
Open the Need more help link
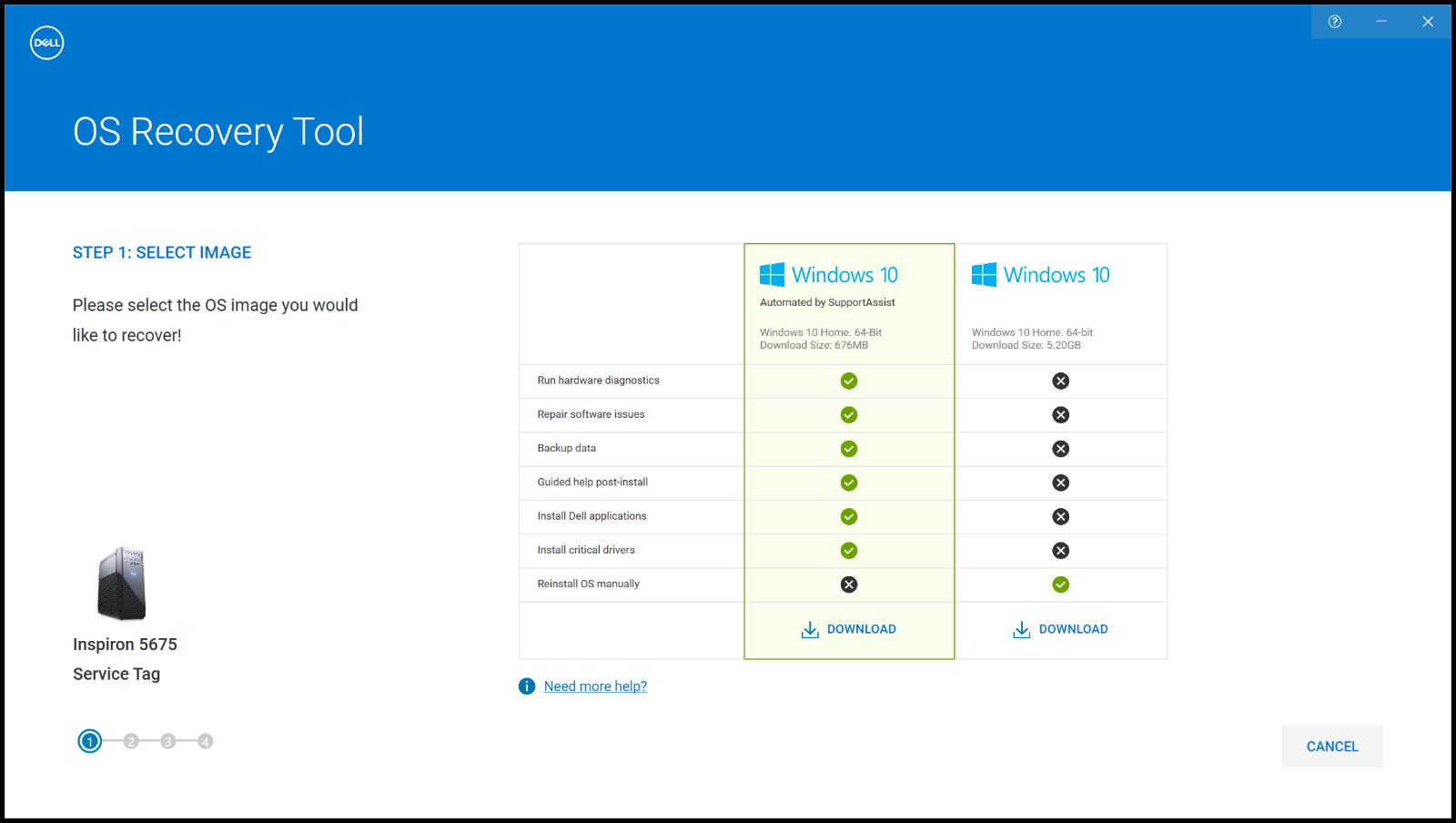pos(595,686)
